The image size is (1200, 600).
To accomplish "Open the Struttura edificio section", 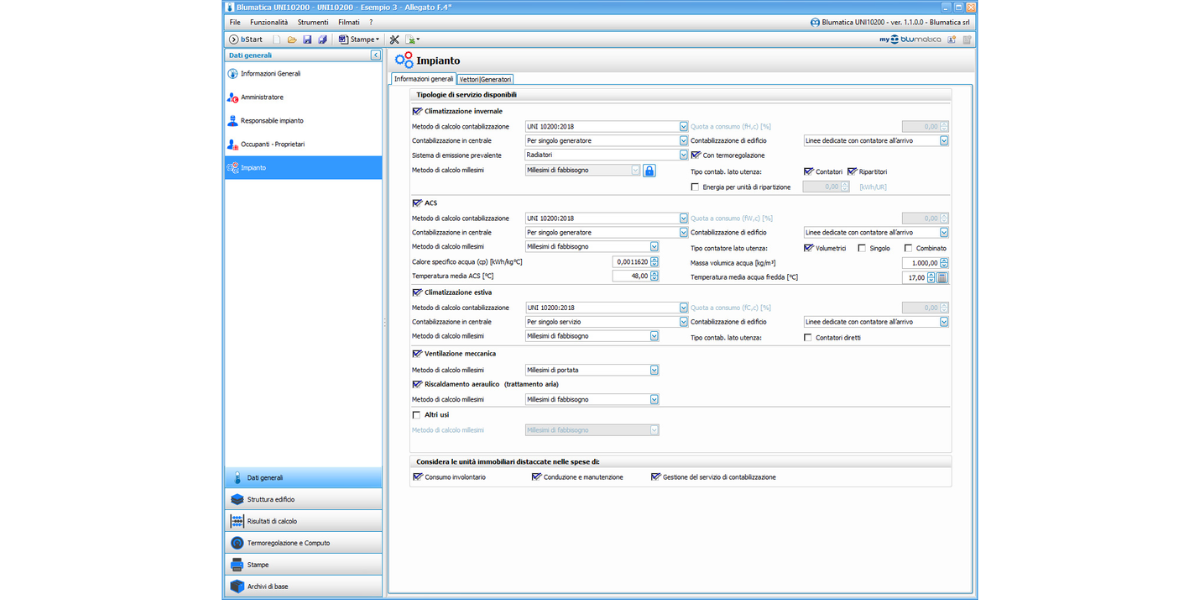I will click(271, 499).
